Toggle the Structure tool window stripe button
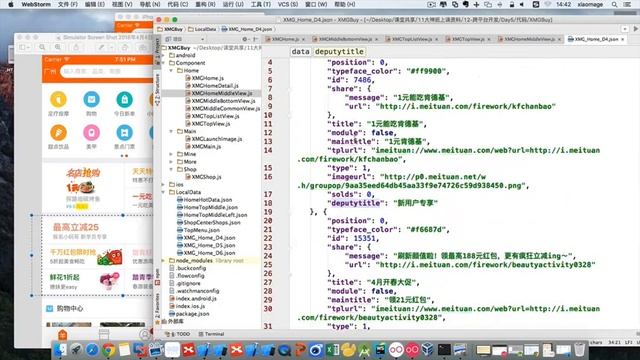Viewport: 640px width, 360px height. 158,91
